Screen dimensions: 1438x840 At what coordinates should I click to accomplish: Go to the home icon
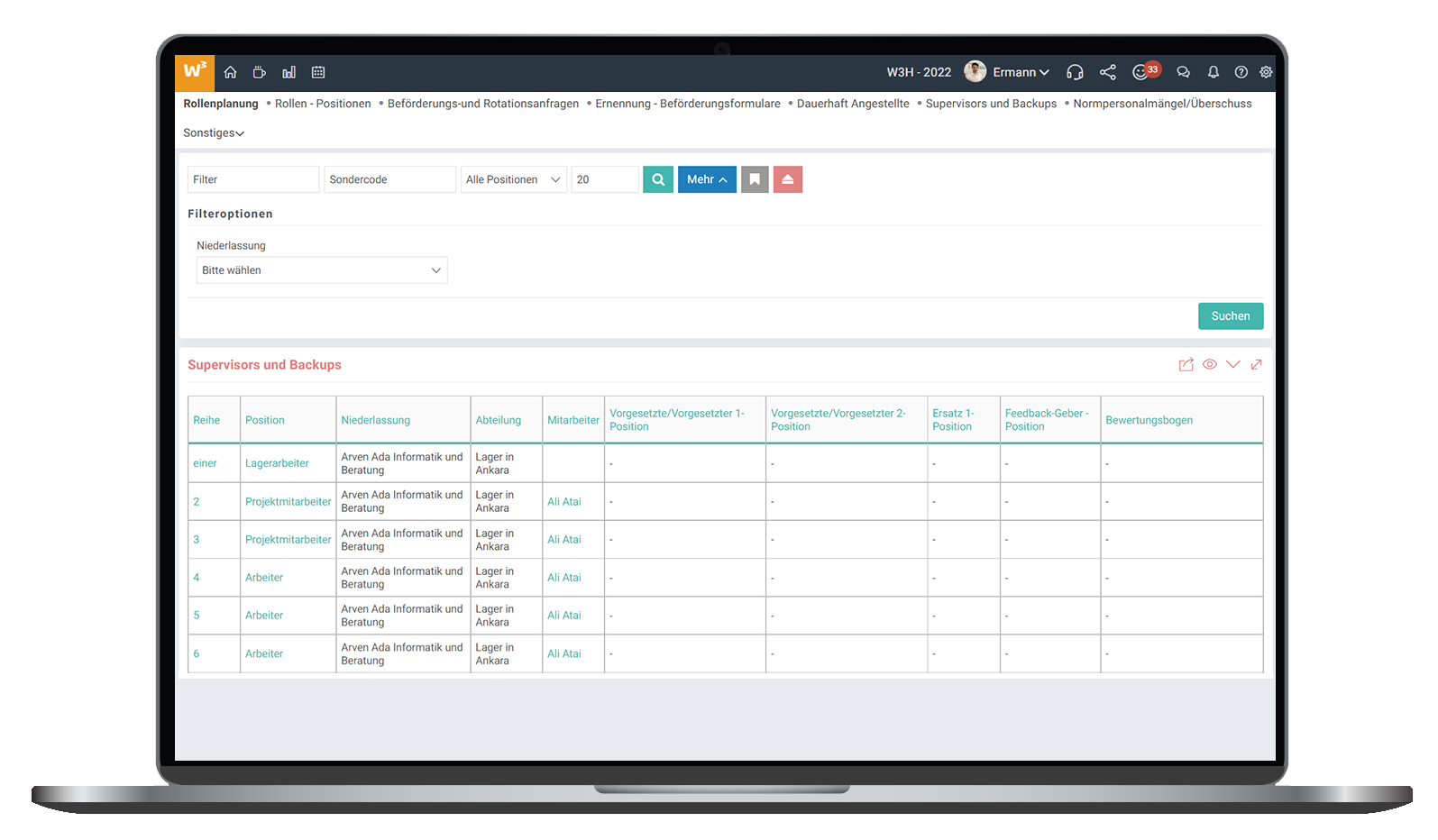231,72
